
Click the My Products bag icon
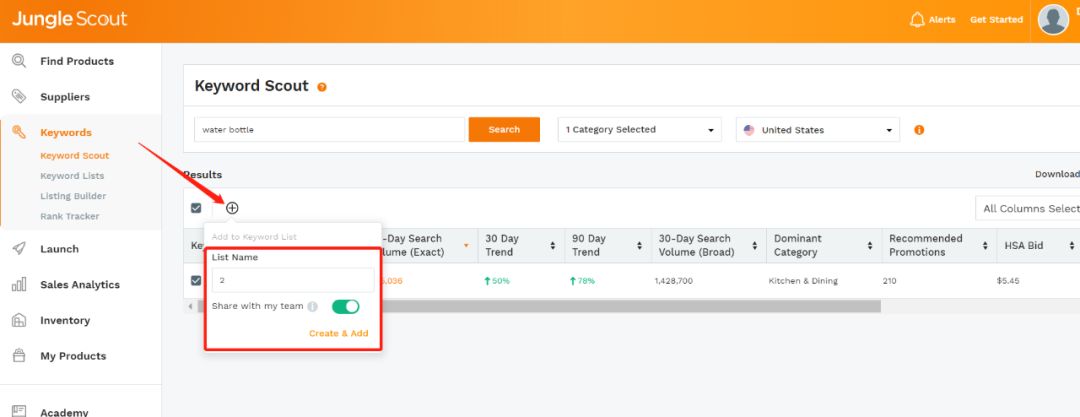pos(19,356)
